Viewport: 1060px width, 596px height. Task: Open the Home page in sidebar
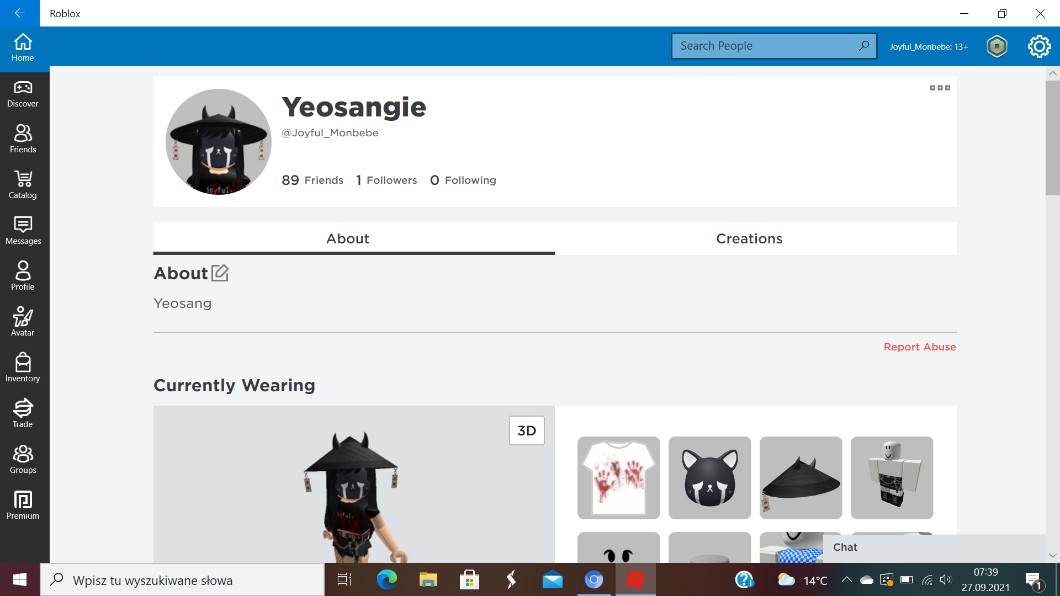coord(22,47)
